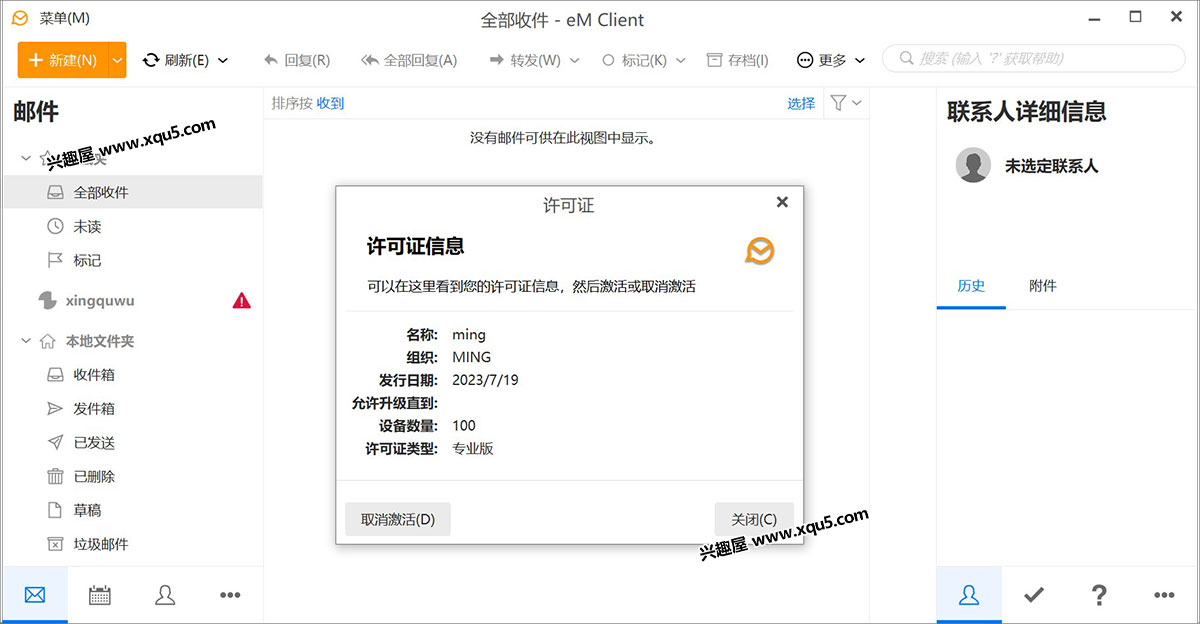Click the search magnifier icon
The height and width of the screenshot is (624, 1200).
[906, 59]
